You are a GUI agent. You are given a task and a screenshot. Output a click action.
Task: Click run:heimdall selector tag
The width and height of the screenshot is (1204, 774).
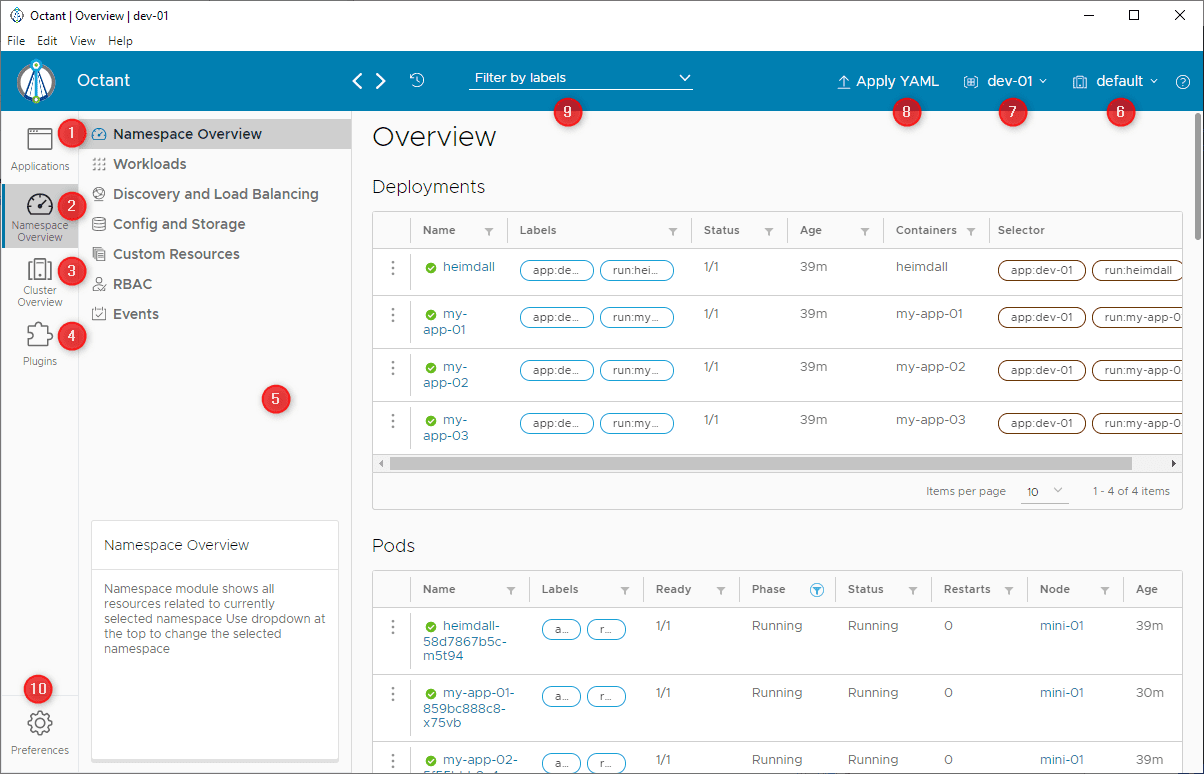[x=1138, y=270]
